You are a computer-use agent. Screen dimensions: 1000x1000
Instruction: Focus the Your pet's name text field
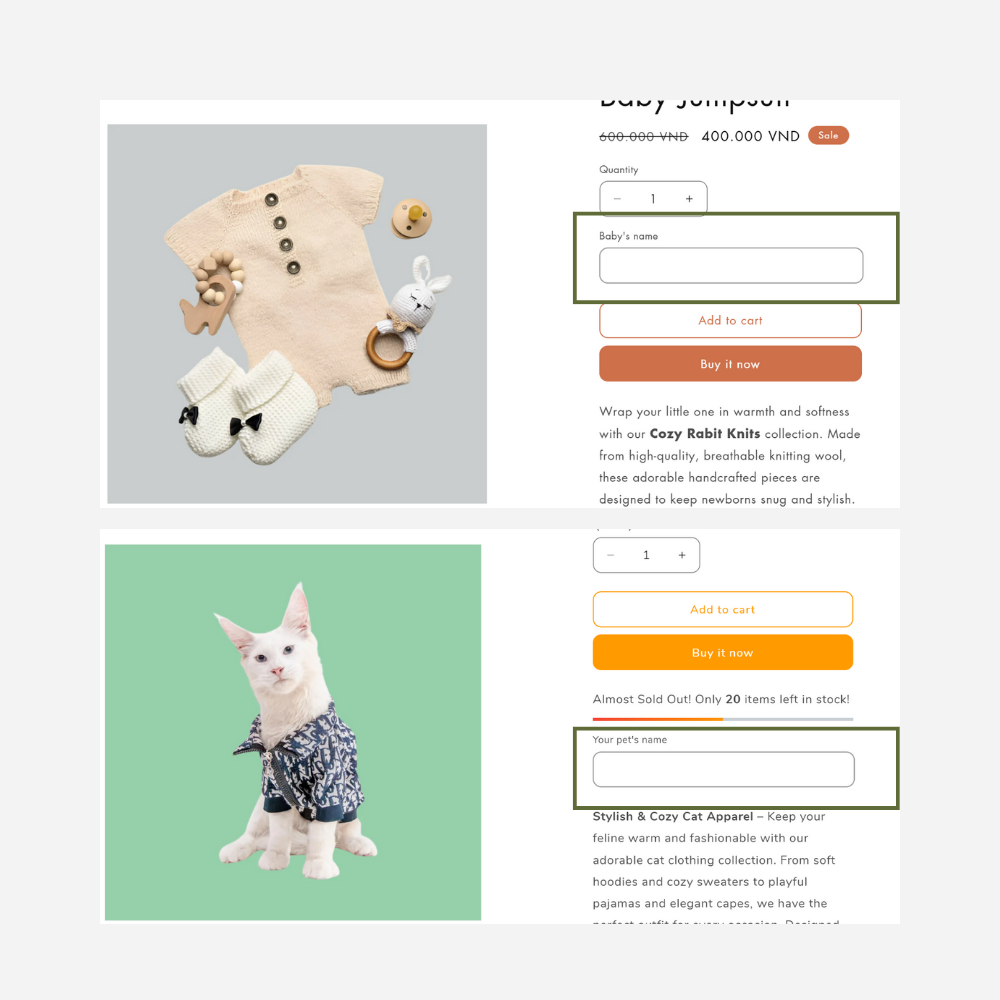pyautogui.click(x=723, y=769)
